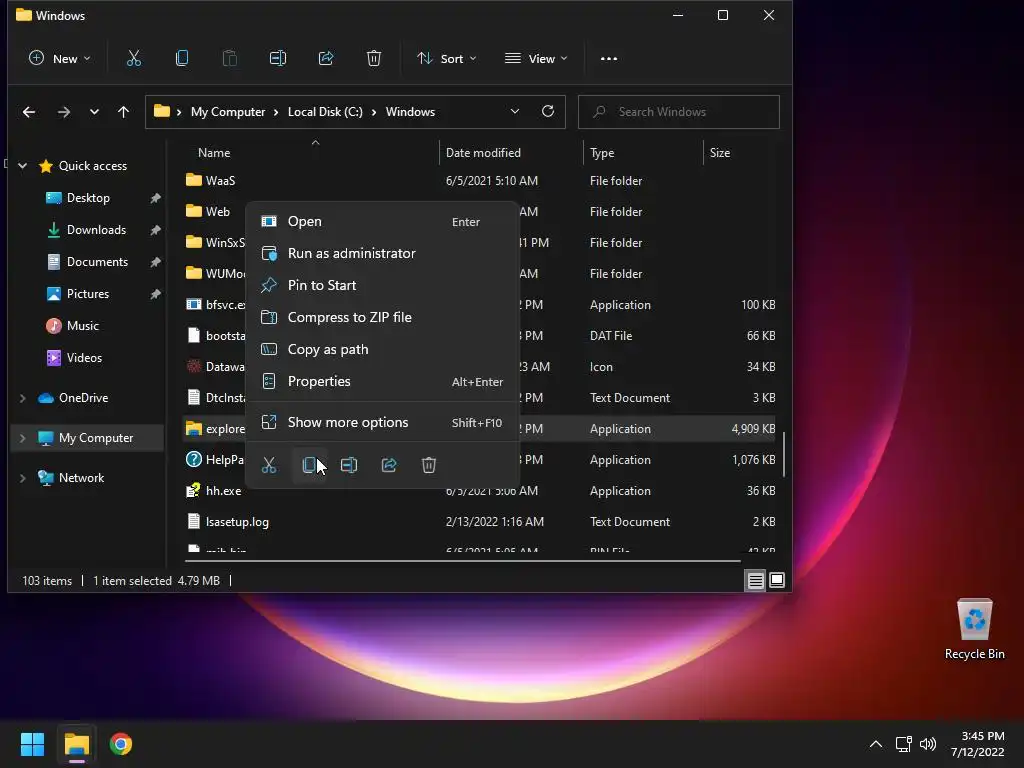
Task: Click the File Explorer taskbar icon
Action: (x=76, y=744)
